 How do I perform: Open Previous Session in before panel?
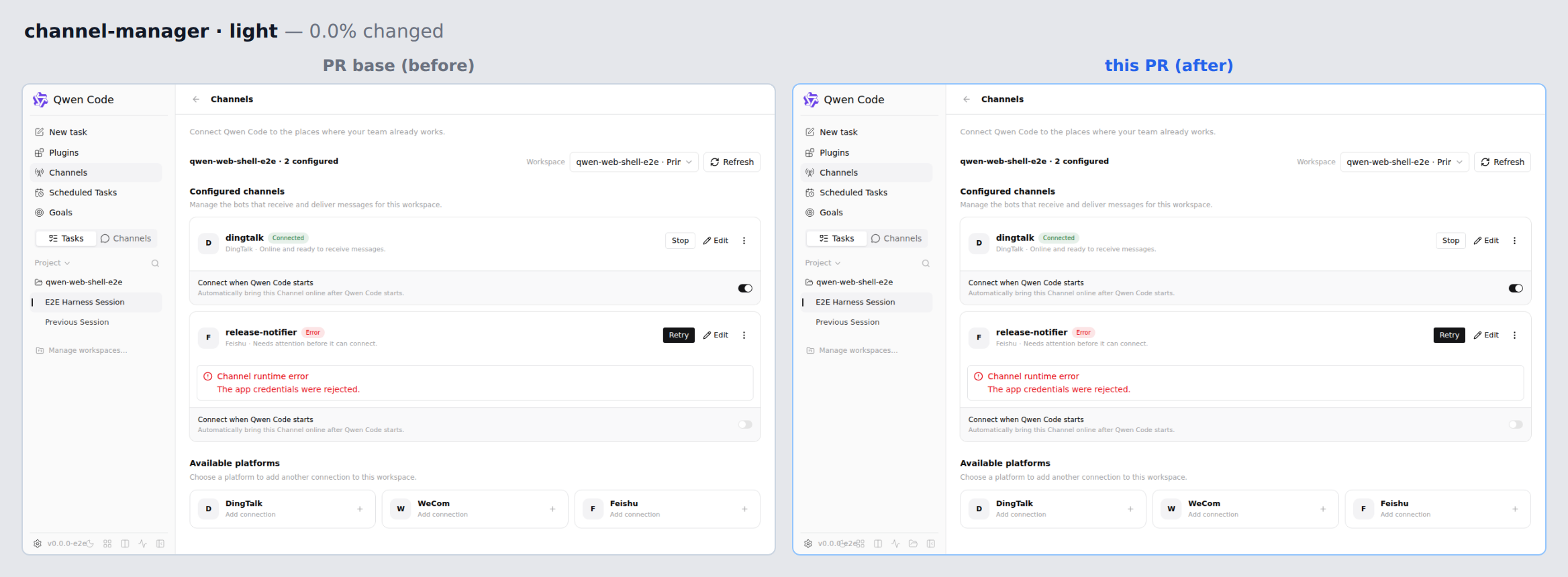pyautogui.click(x=97, y=323)
